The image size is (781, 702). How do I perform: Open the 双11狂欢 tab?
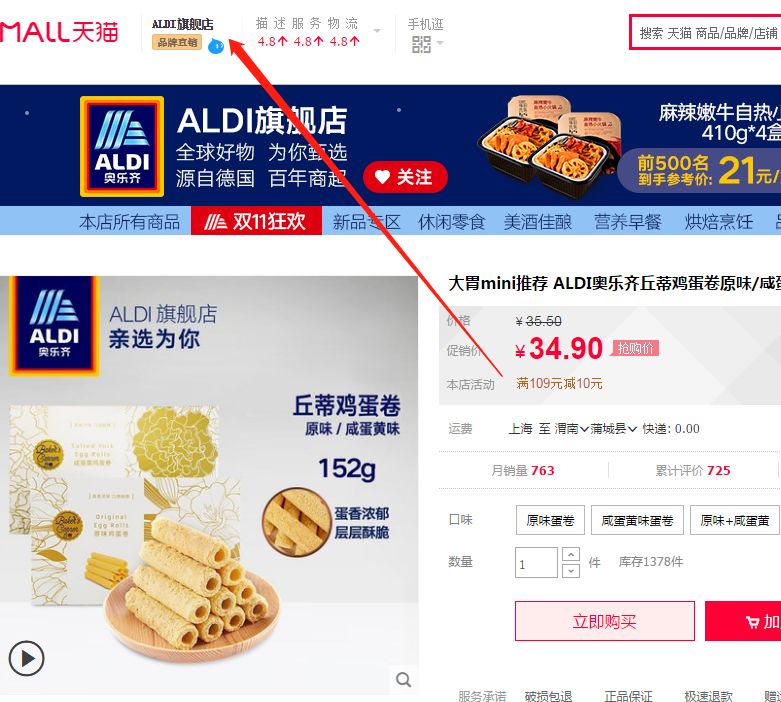257,221
